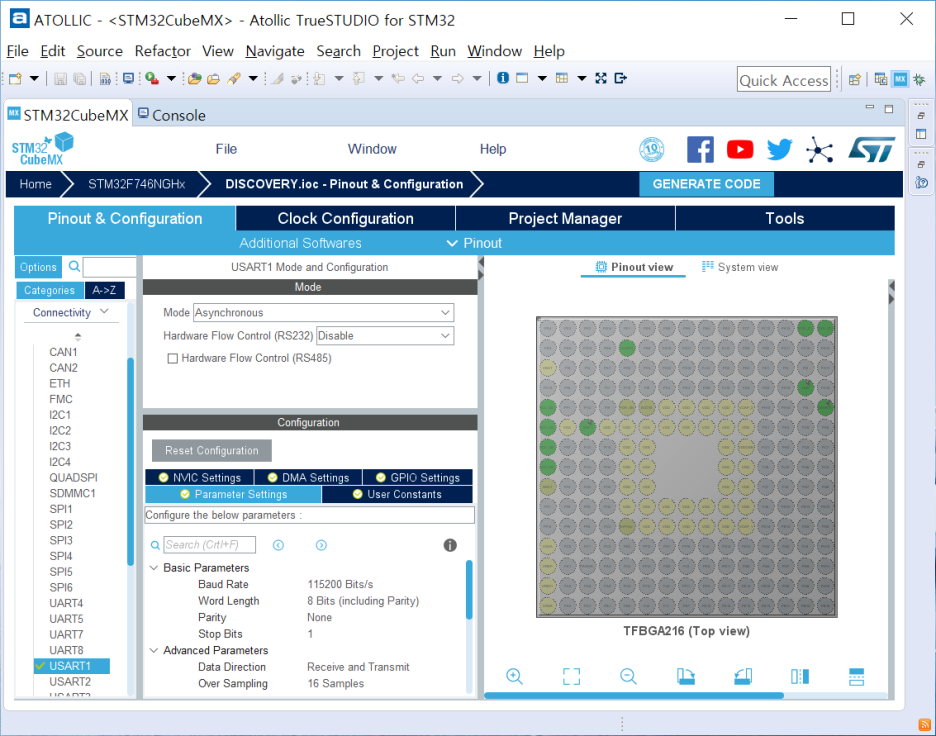The width and height of the screenshot is (936, 736).
Task: Click the Open Perspective icon
Action: pos(855,79)
